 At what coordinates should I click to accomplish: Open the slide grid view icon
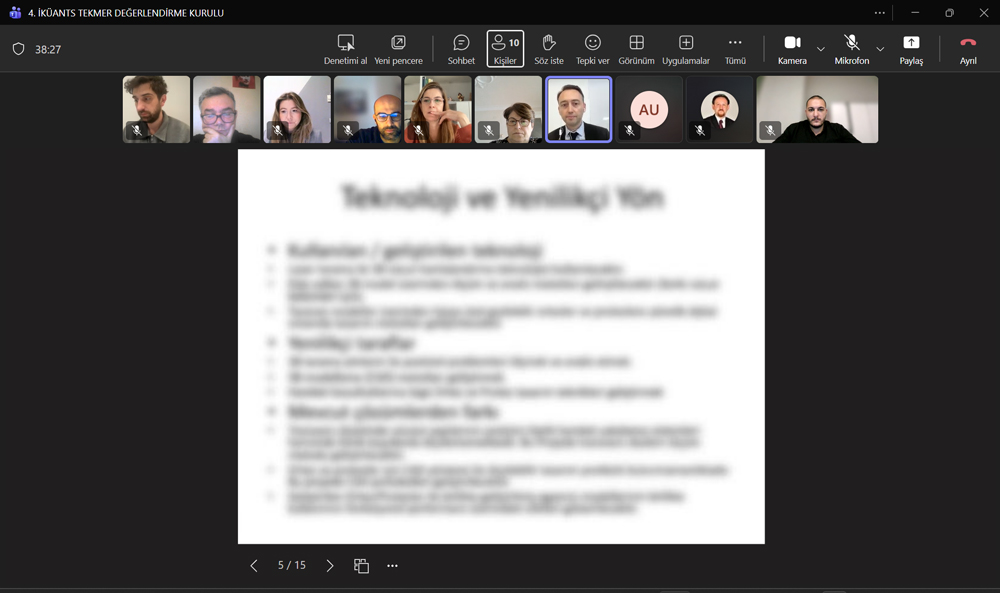[x=361, y=566]
